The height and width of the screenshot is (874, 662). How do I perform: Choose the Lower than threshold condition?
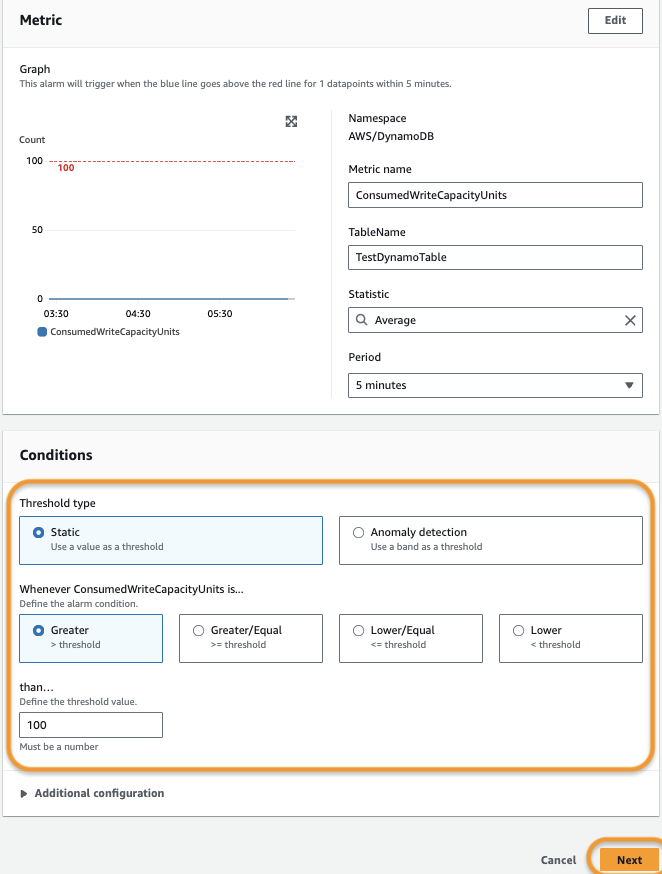click(571, 638)
